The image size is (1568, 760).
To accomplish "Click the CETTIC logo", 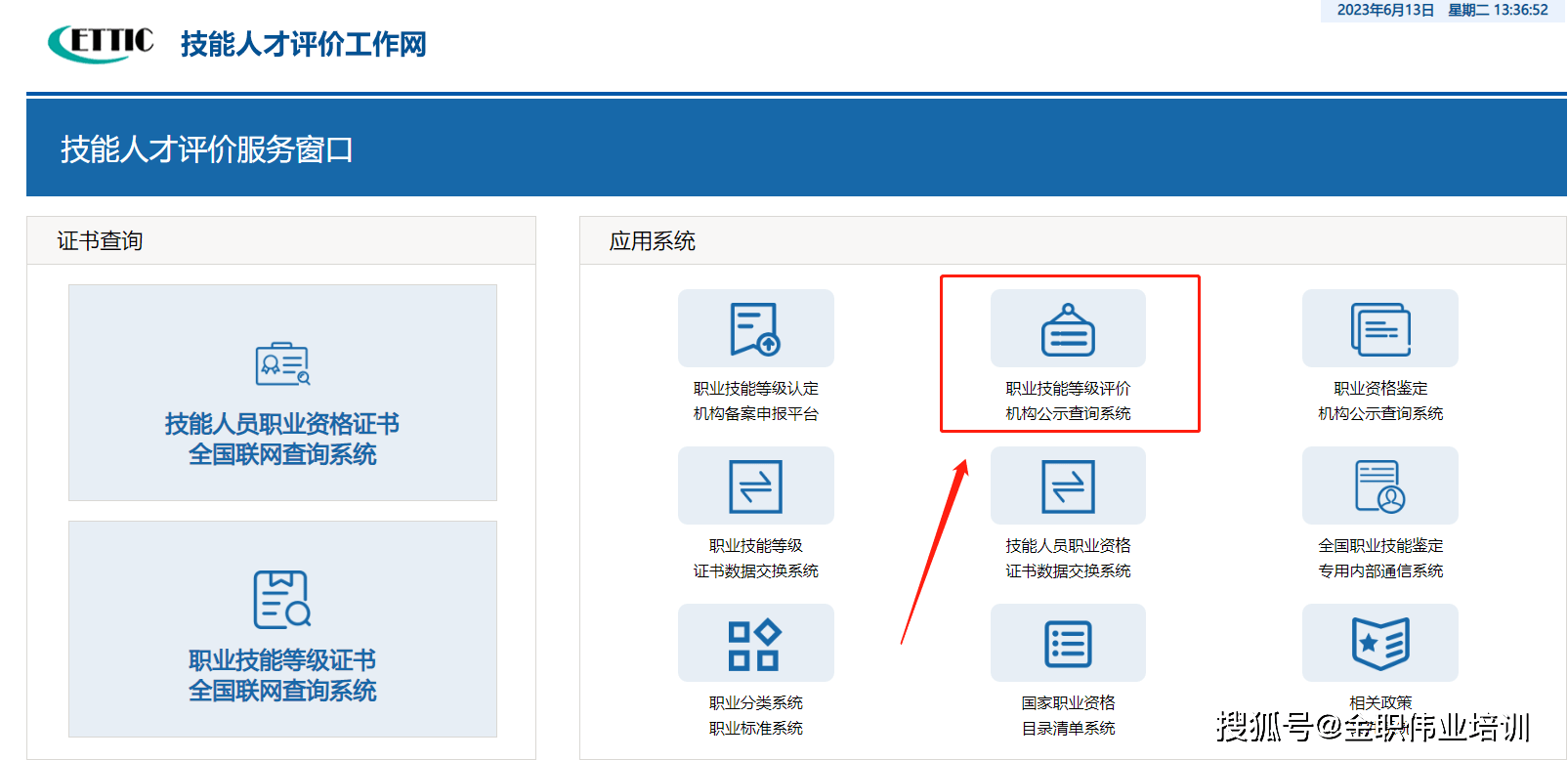I will [x=102, y=43].
